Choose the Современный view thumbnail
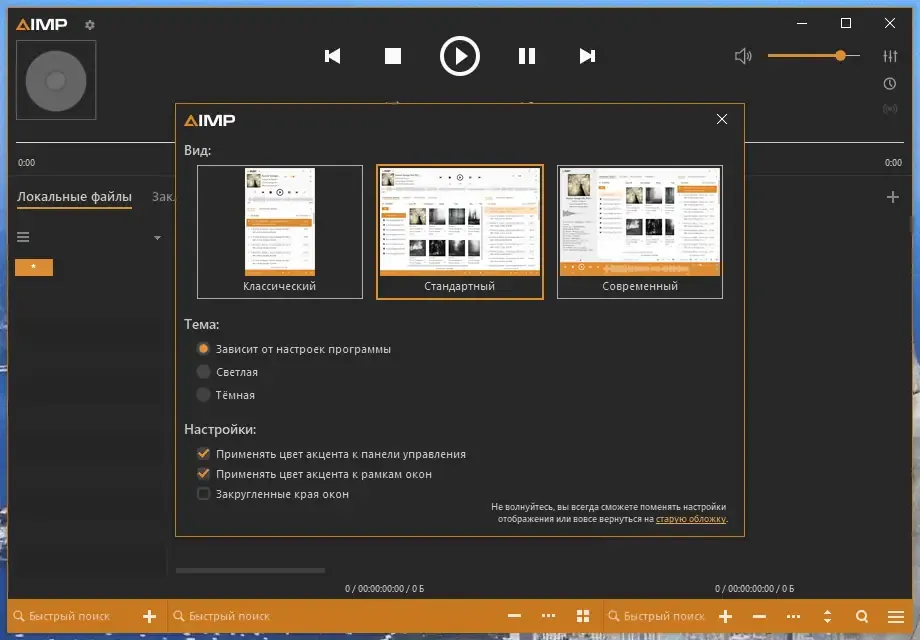The image size is (920, 640). (x=640, y=232)
